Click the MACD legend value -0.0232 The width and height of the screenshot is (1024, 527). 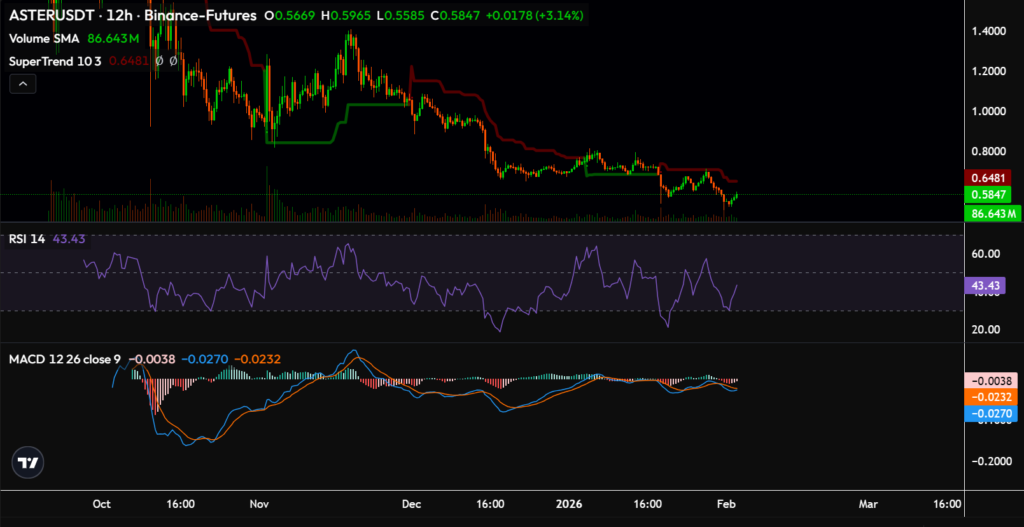pyautogui.click(x=257, y=359)
